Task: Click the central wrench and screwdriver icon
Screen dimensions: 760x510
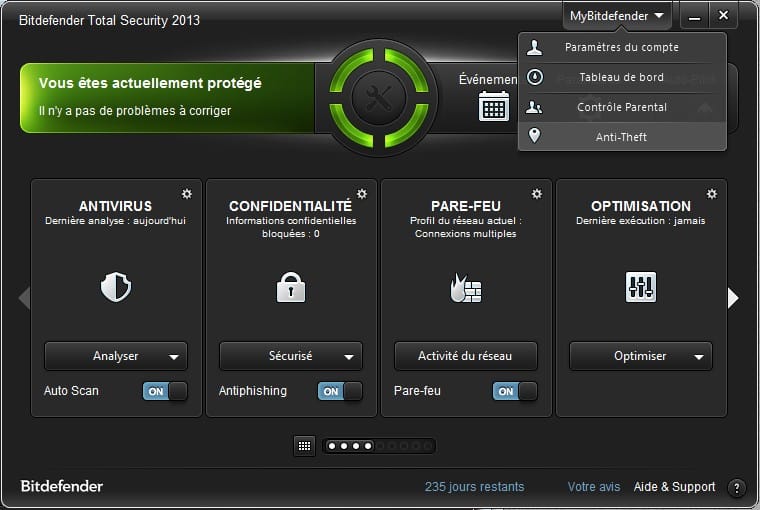Action: click(379, 97)
